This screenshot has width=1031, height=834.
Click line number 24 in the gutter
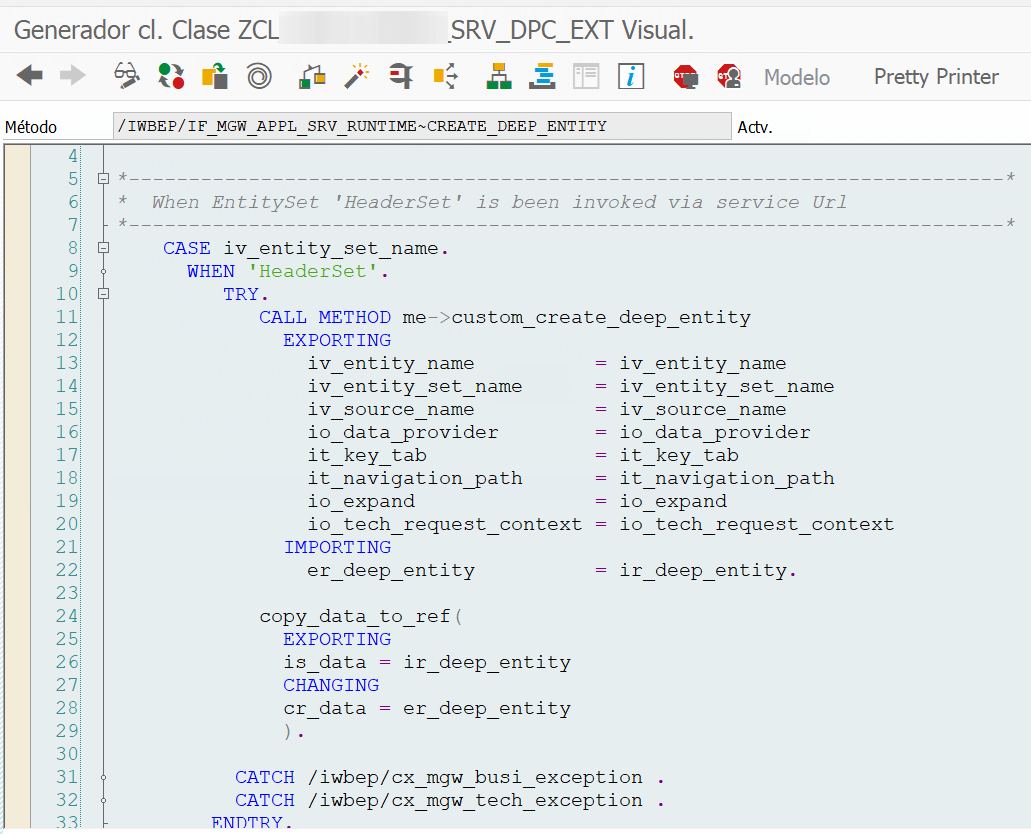tap(66, 616)
